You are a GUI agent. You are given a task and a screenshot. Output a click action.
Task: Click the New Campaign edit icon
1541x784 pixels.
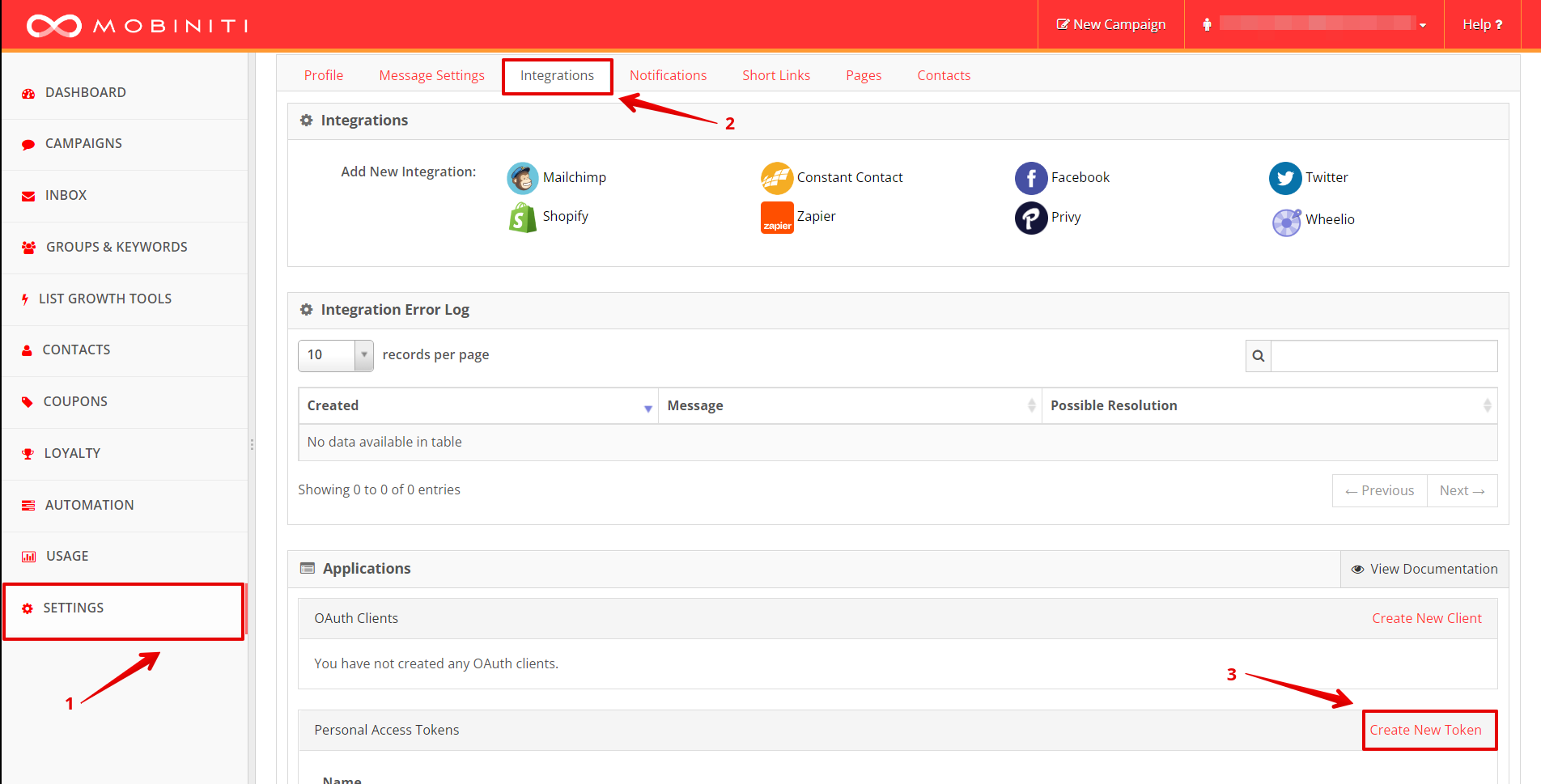coord(1063,25)
